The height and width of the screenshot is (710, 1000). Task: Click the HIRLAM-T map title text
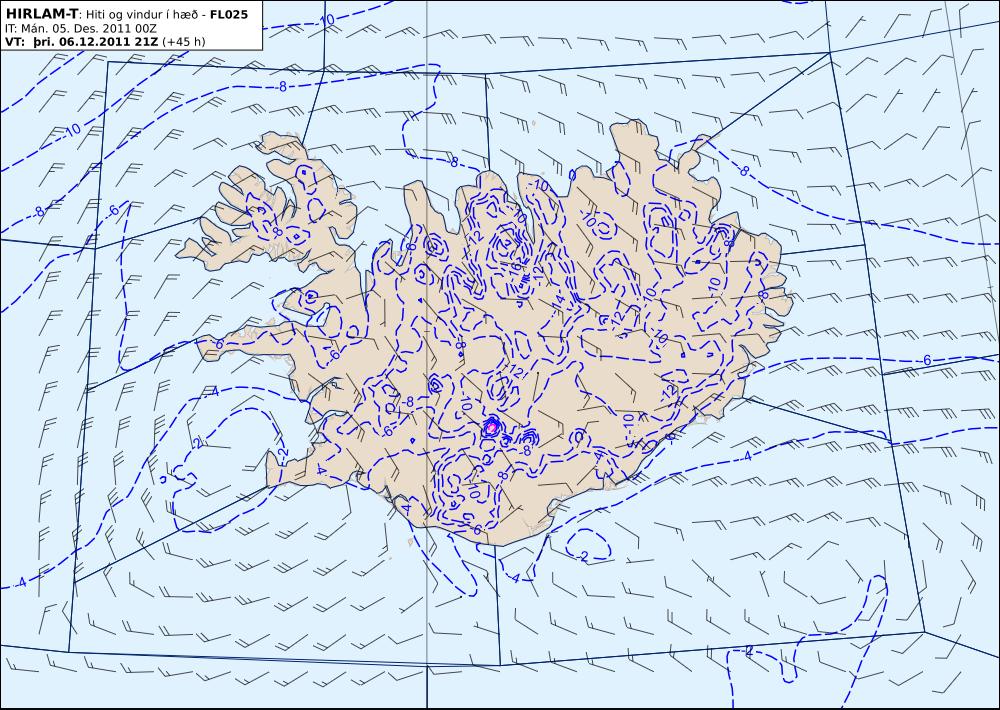click(41, 14)
